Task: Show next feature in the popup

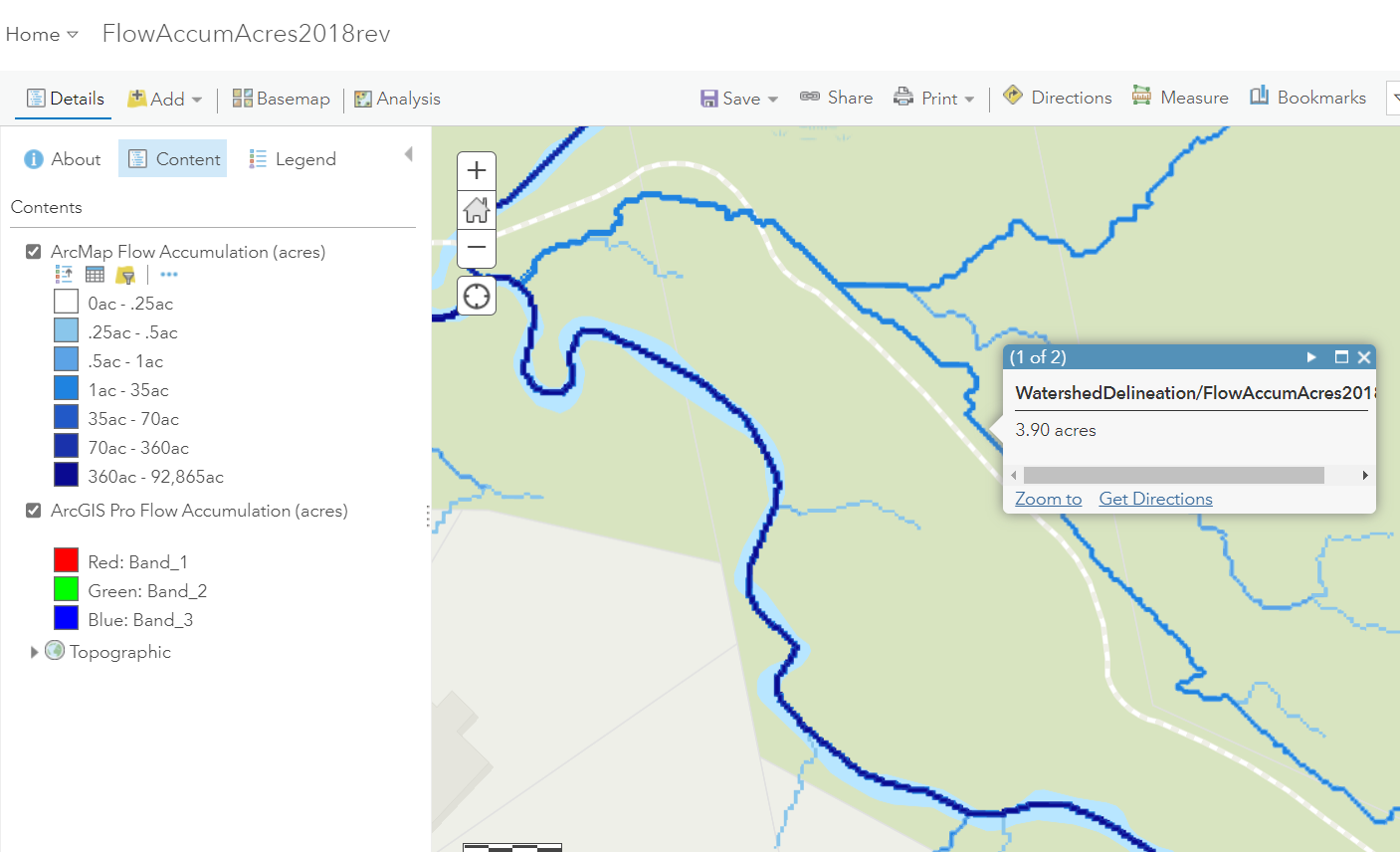Action: coord(1311,357)
